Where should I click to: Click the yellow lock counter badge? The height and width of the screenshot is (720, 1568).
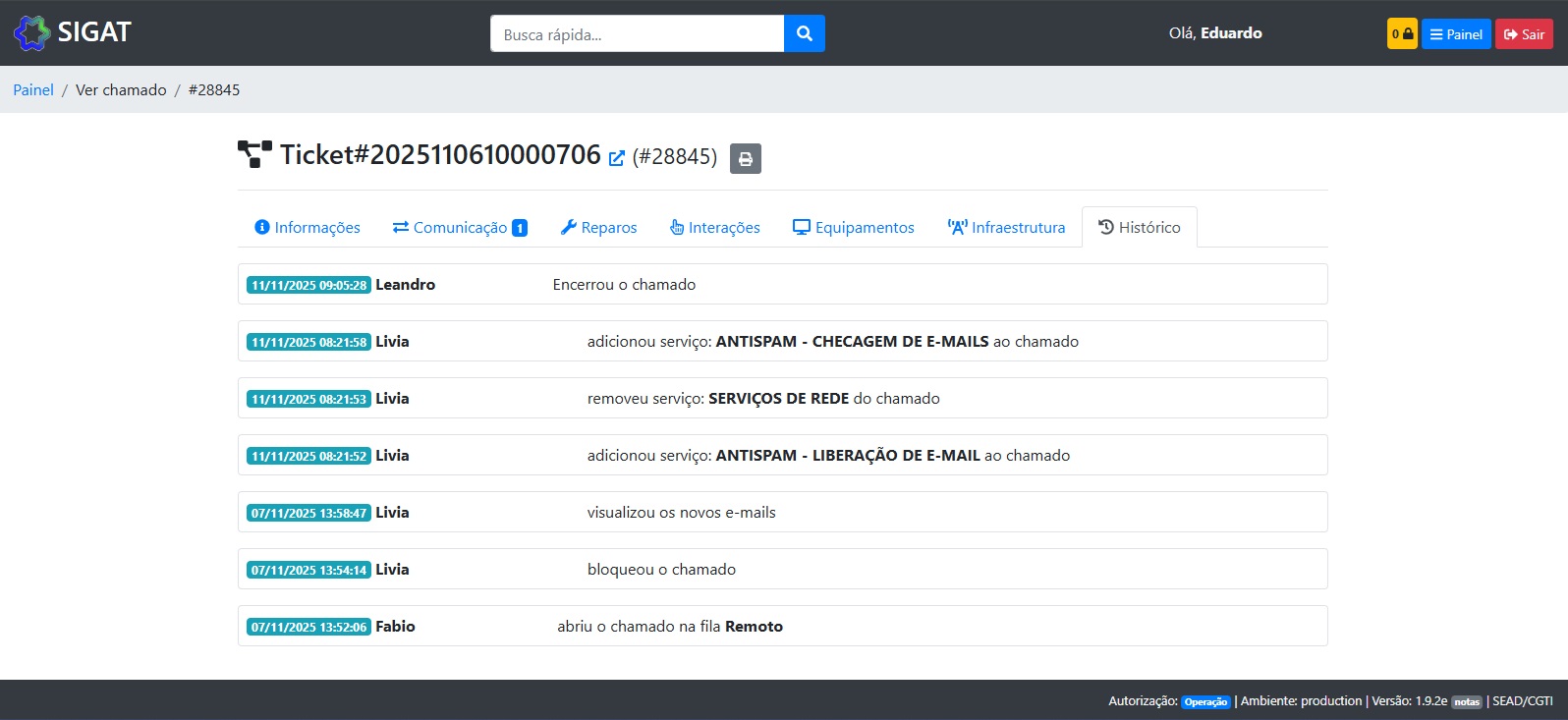(1401, 33)
